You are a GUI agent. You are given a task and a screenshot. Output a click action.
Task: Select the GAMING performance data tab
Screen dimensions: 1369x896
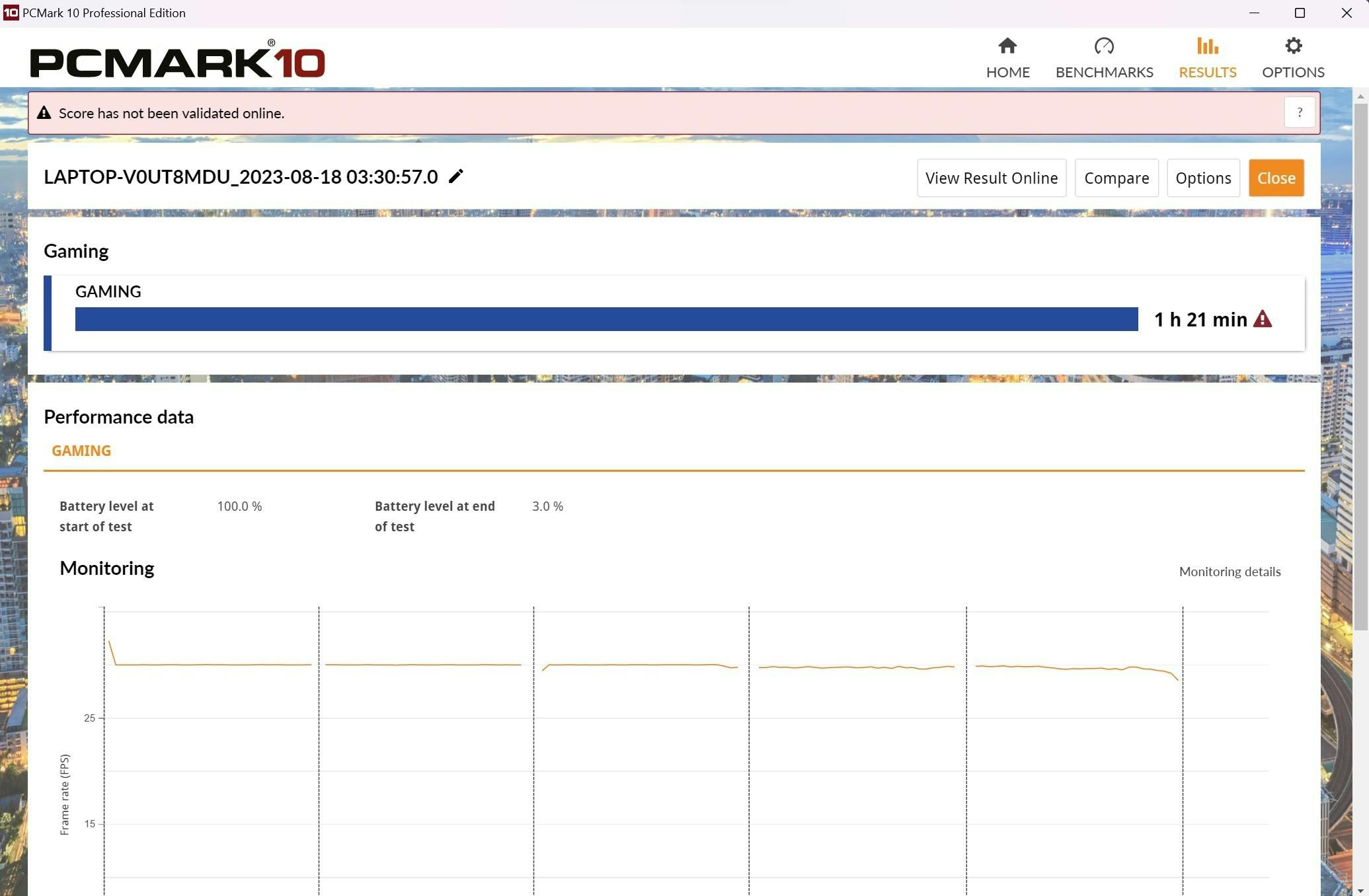pyautogui.click(x=81, y=451)
